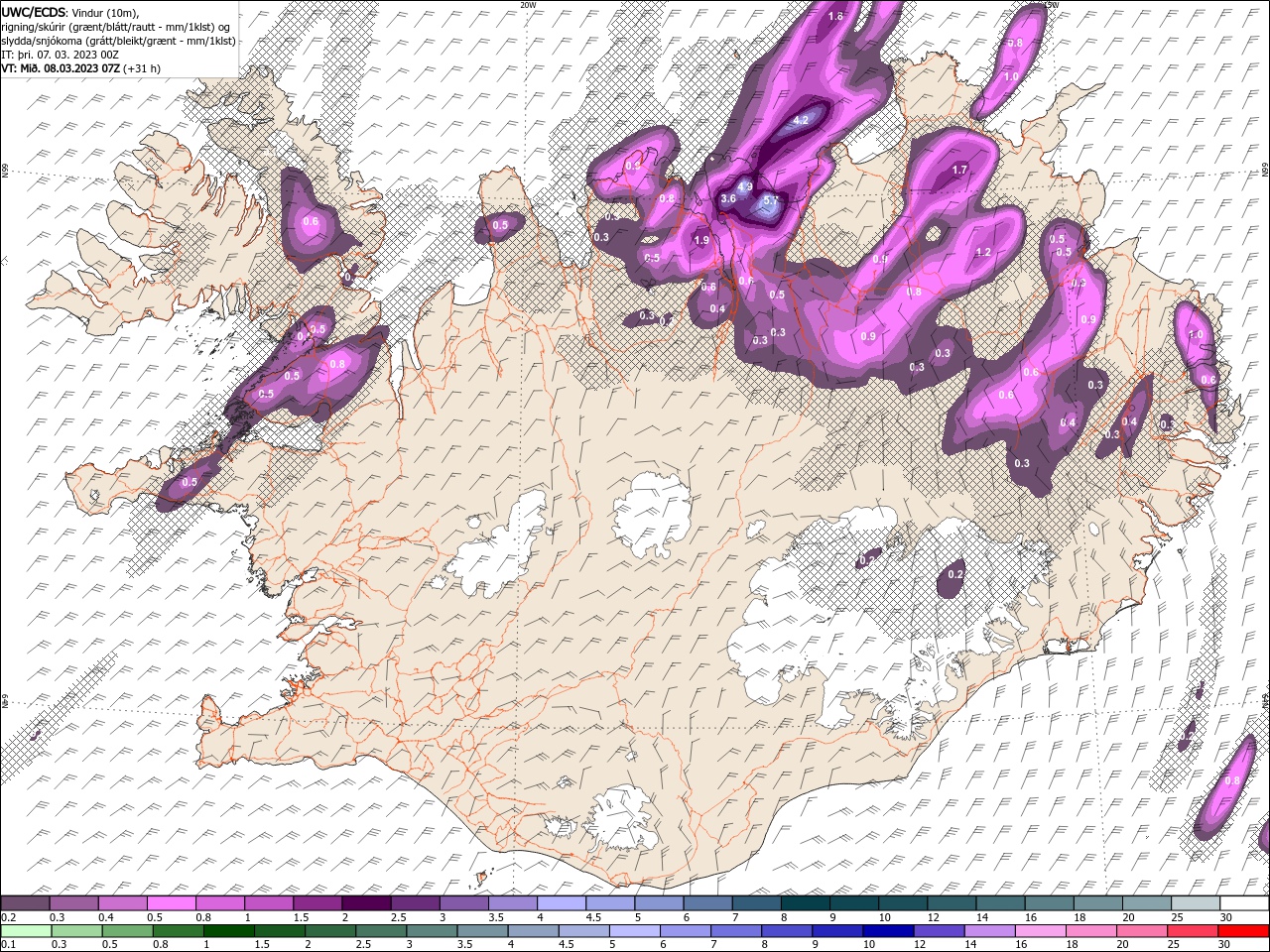Click the bold UWC/ECDS title text

point(32,11)
